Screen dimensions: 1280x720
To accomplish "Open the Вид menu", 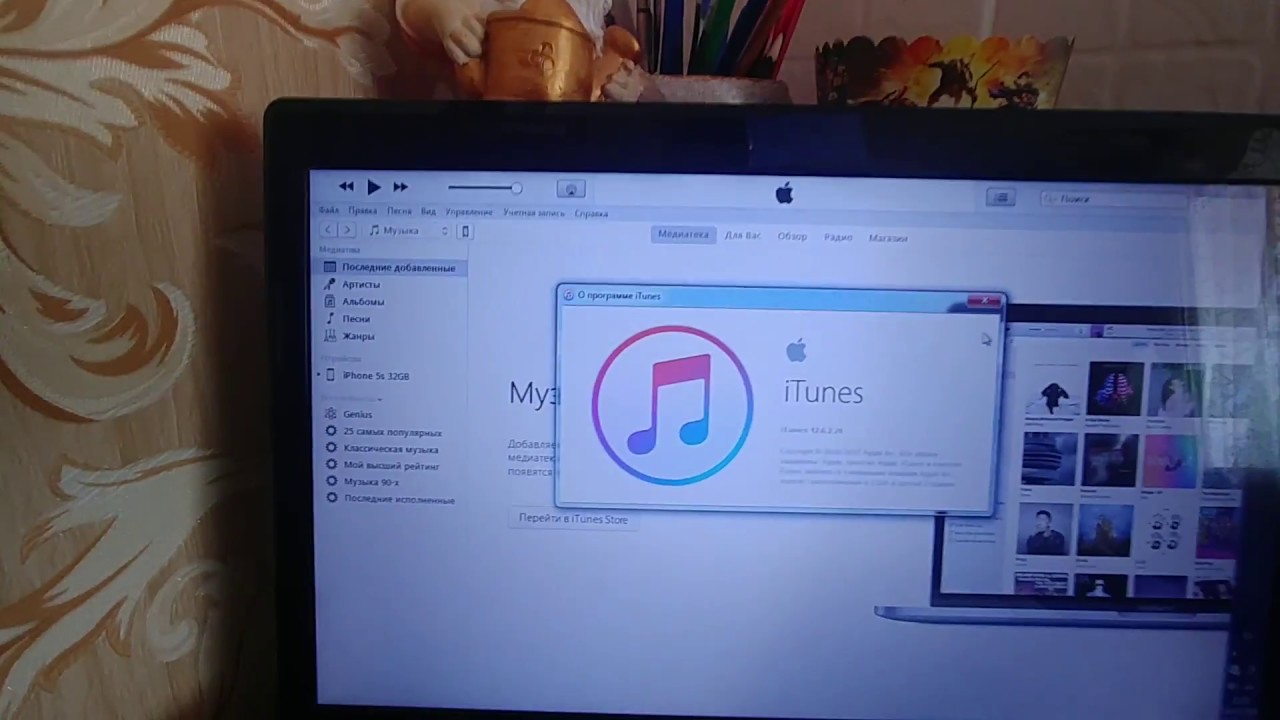I will (x=428, y=212).
